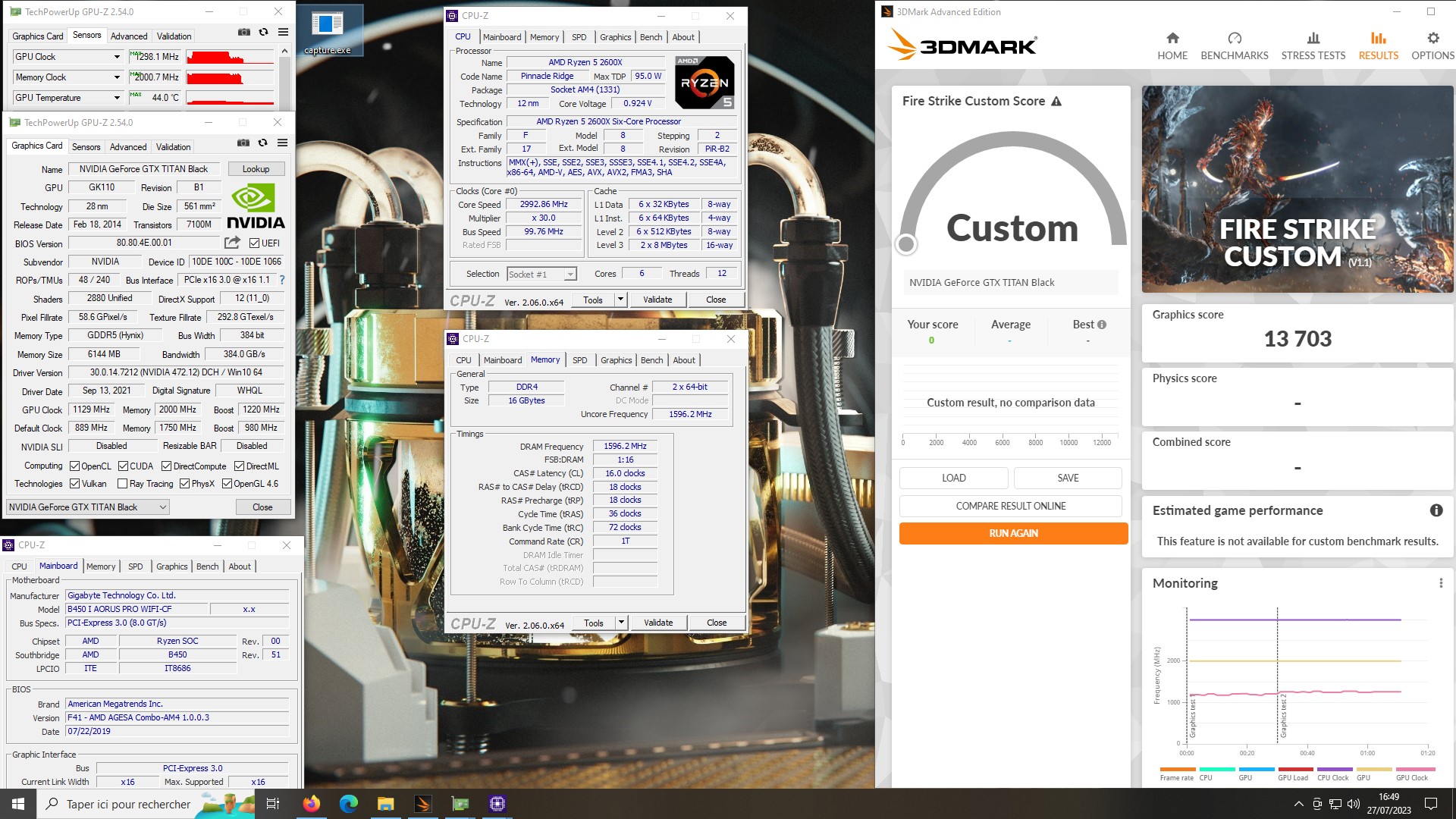1456x819 pixels.
Task: Toggle the DirectCompute checkbox in GPU-Z
Action: pyautogui.click(x=166, y=466)
